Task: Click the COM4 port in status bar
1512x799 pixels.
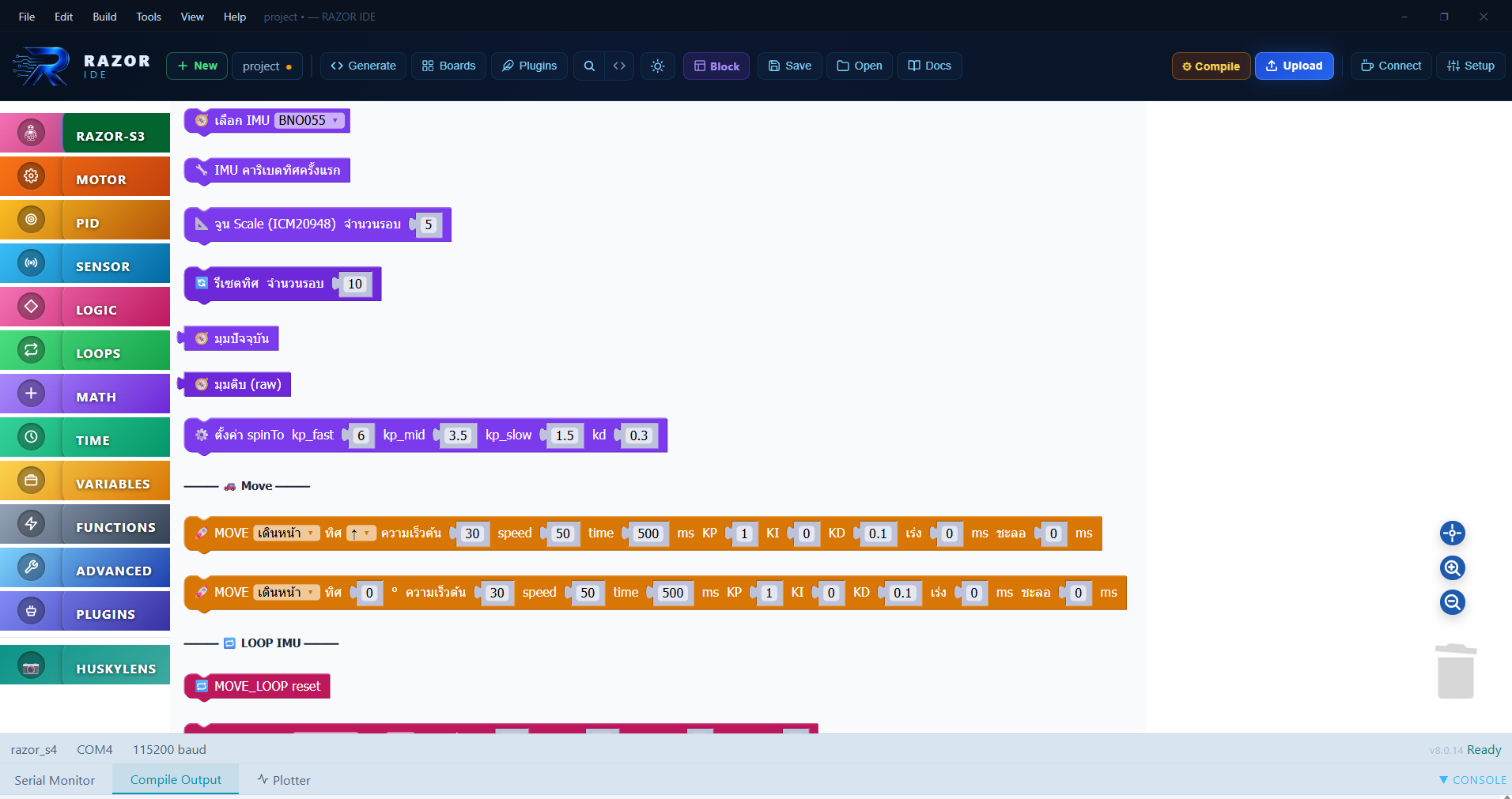Action: 94,750
